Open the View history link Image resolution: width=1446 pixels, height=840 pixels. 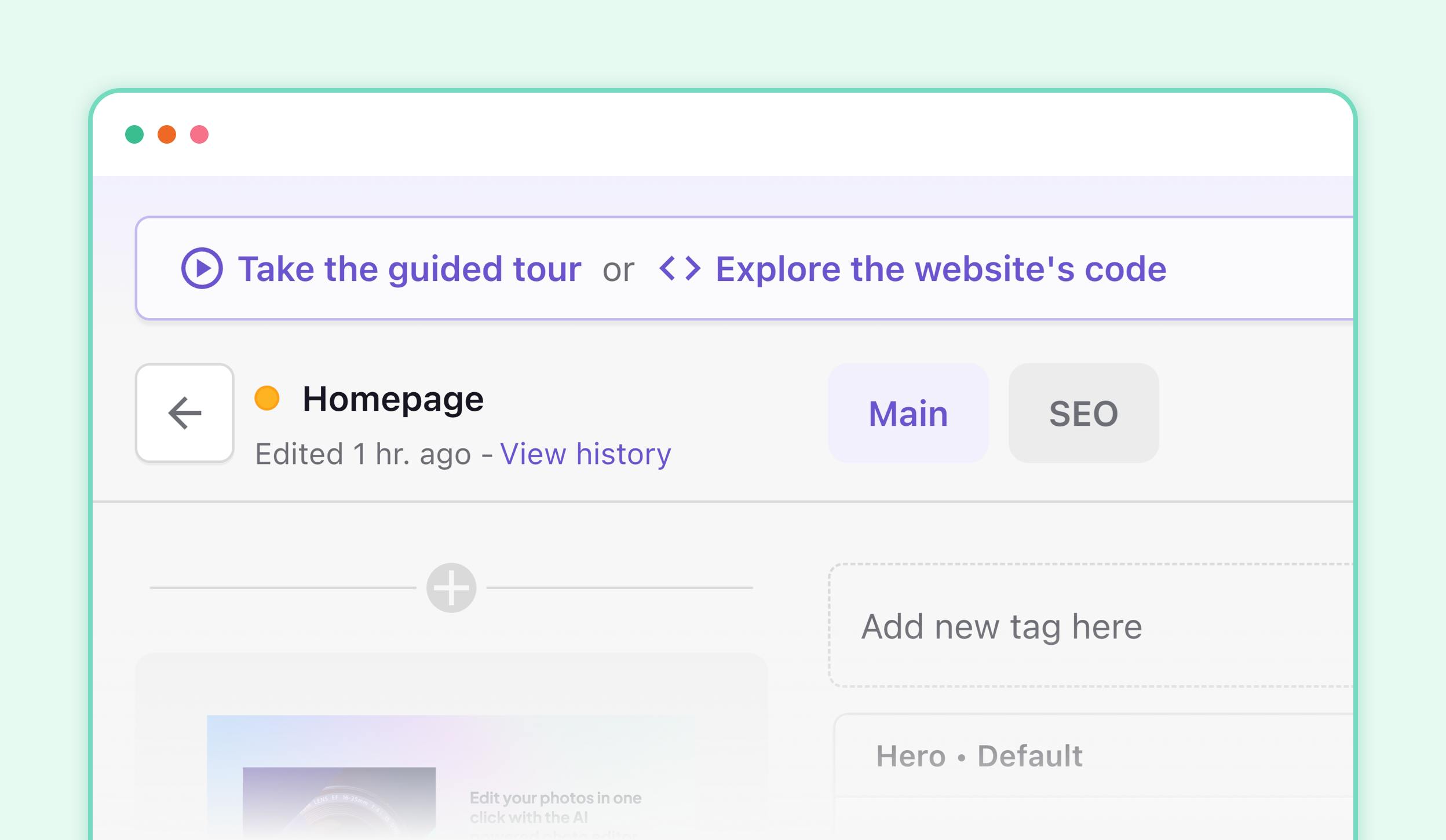point(585,454)
